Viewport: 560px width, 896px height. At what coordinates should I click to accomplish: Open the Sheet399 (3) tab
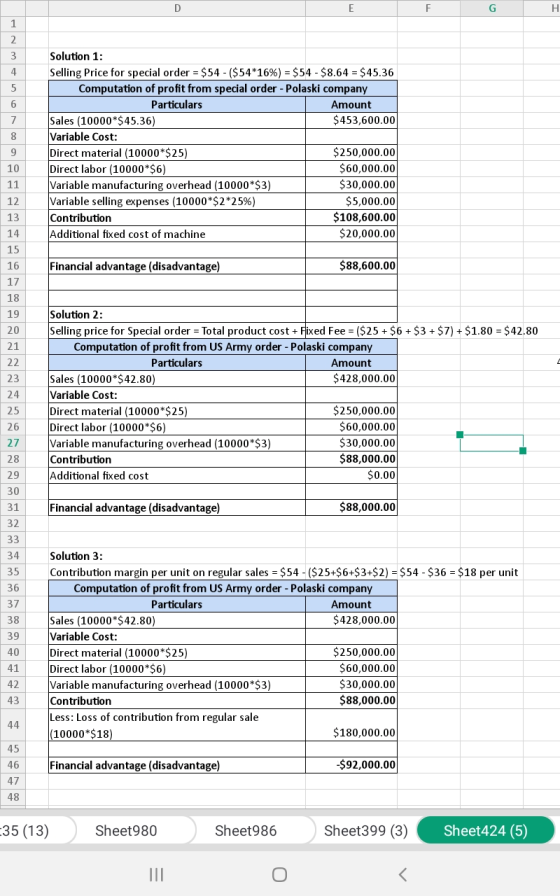(366, 830)
